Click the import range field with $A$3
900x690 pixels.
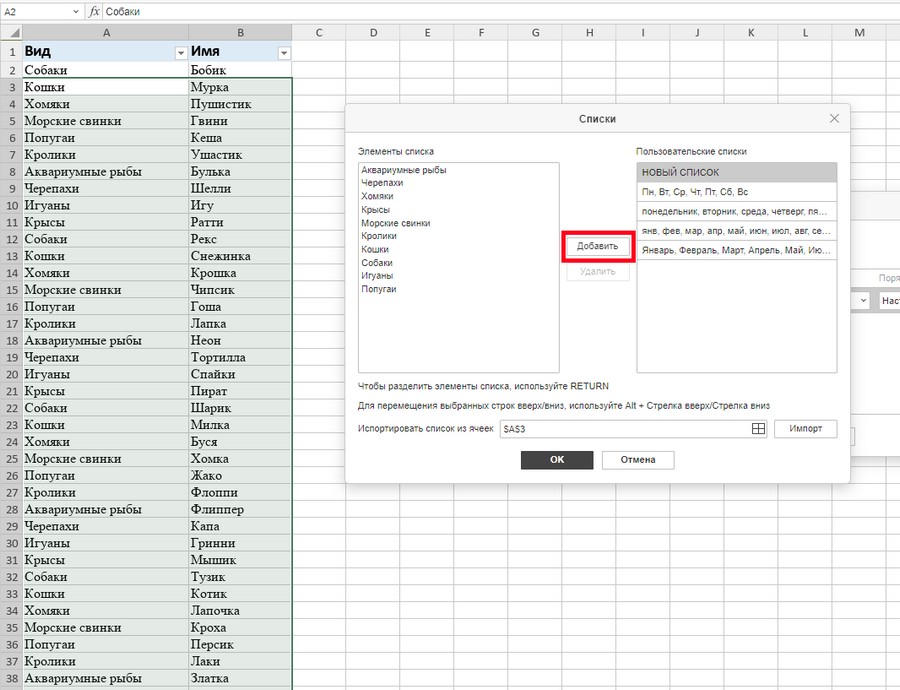tap(625, 429)
